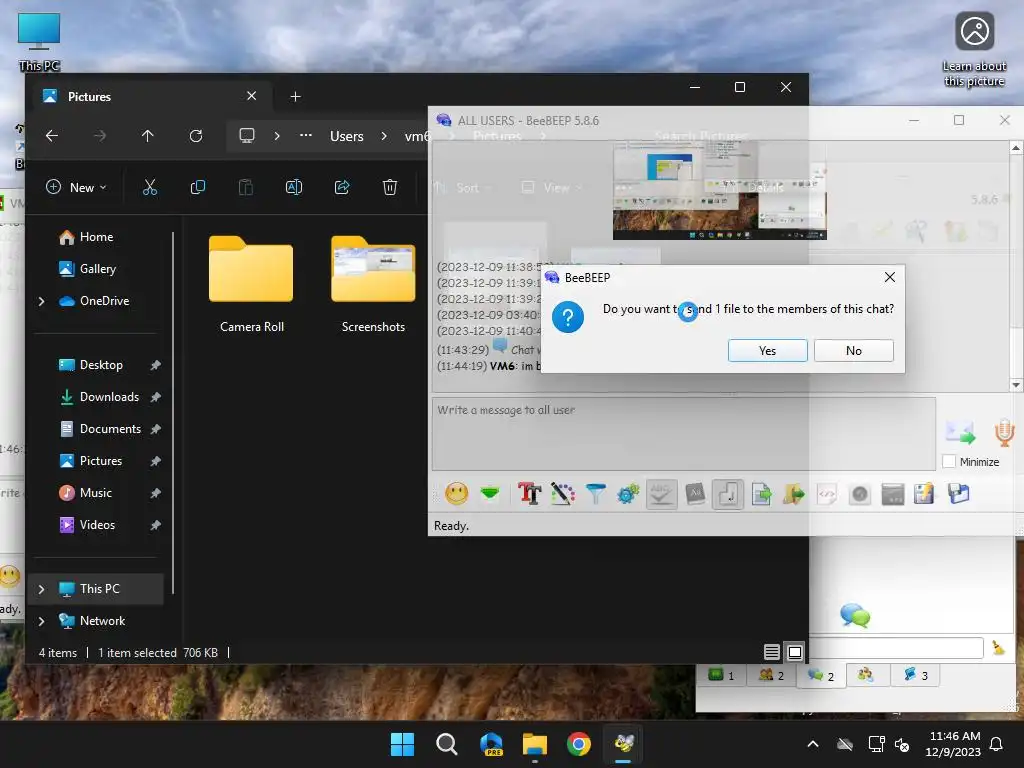
Task: Open Windows Start menu
Action: click(402, 744)
